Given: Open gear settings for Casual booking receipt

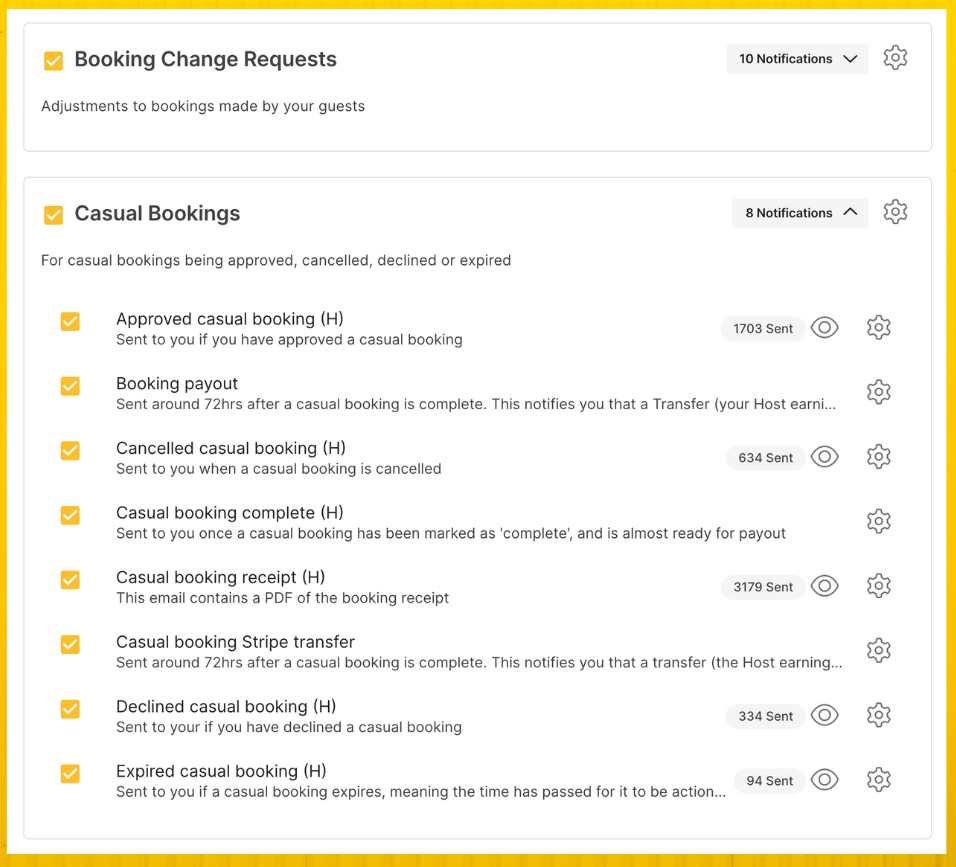Looking at the screenshot, I should tap(879, 586).
